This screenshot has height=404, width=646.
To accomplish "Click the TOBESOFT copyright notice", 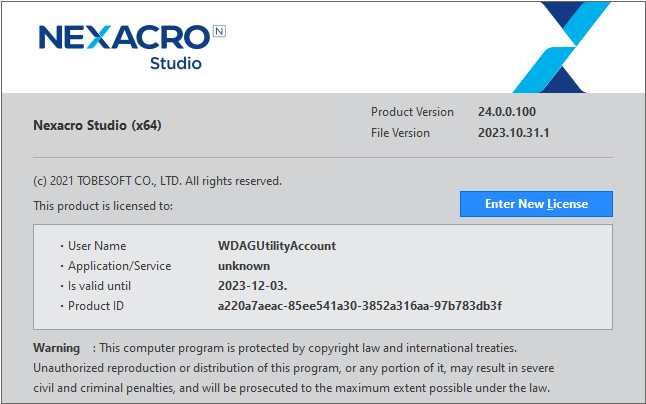I will pyautogui.click(x=157, y=181).
